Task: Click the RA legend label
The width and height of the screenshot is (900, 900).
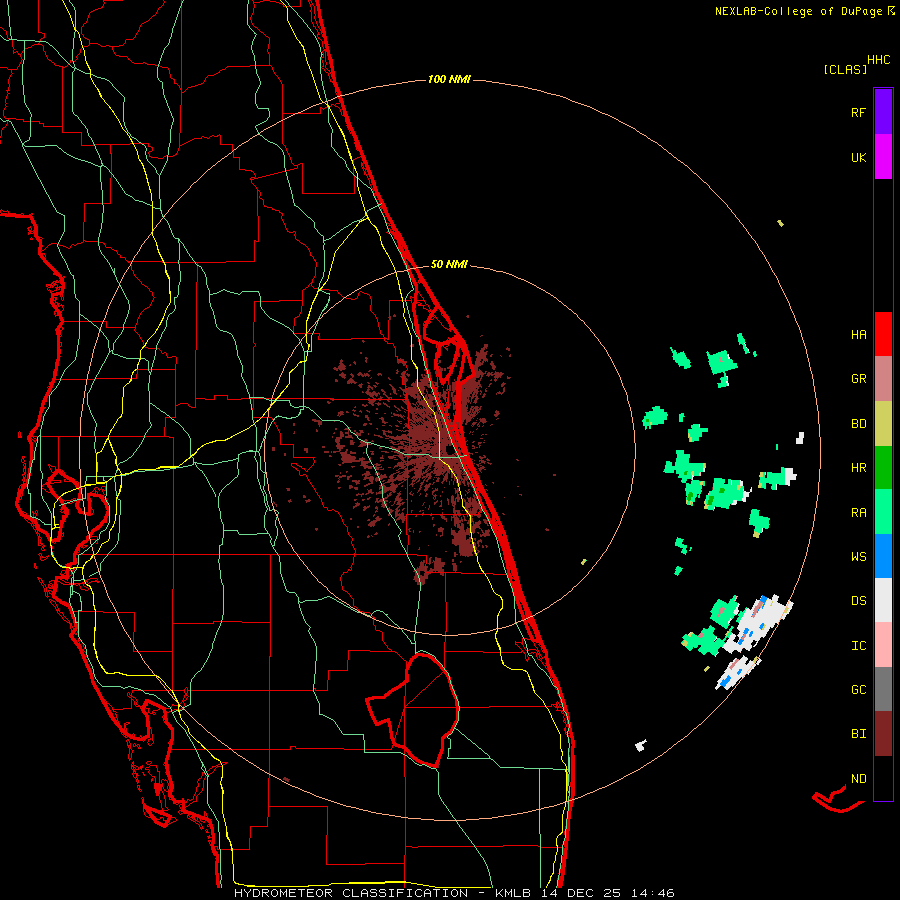Action: tap(859, 513)
